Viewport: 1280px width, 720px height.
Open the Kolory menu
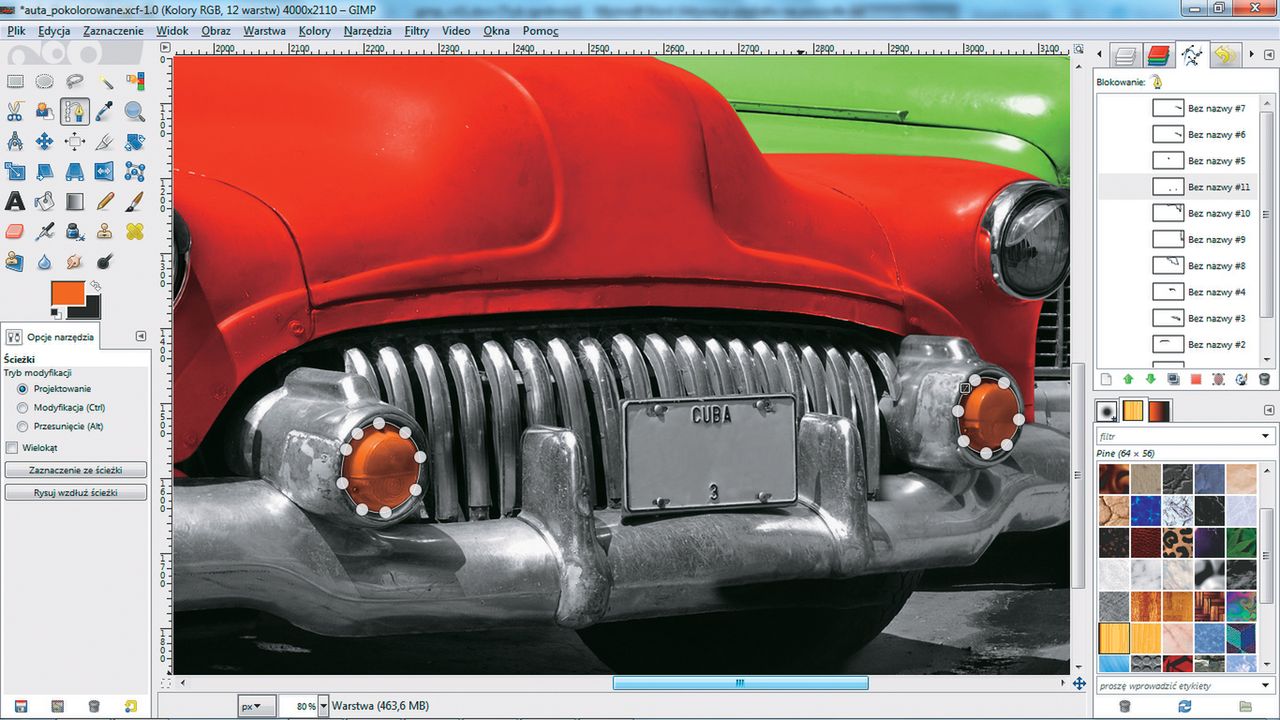314,31
